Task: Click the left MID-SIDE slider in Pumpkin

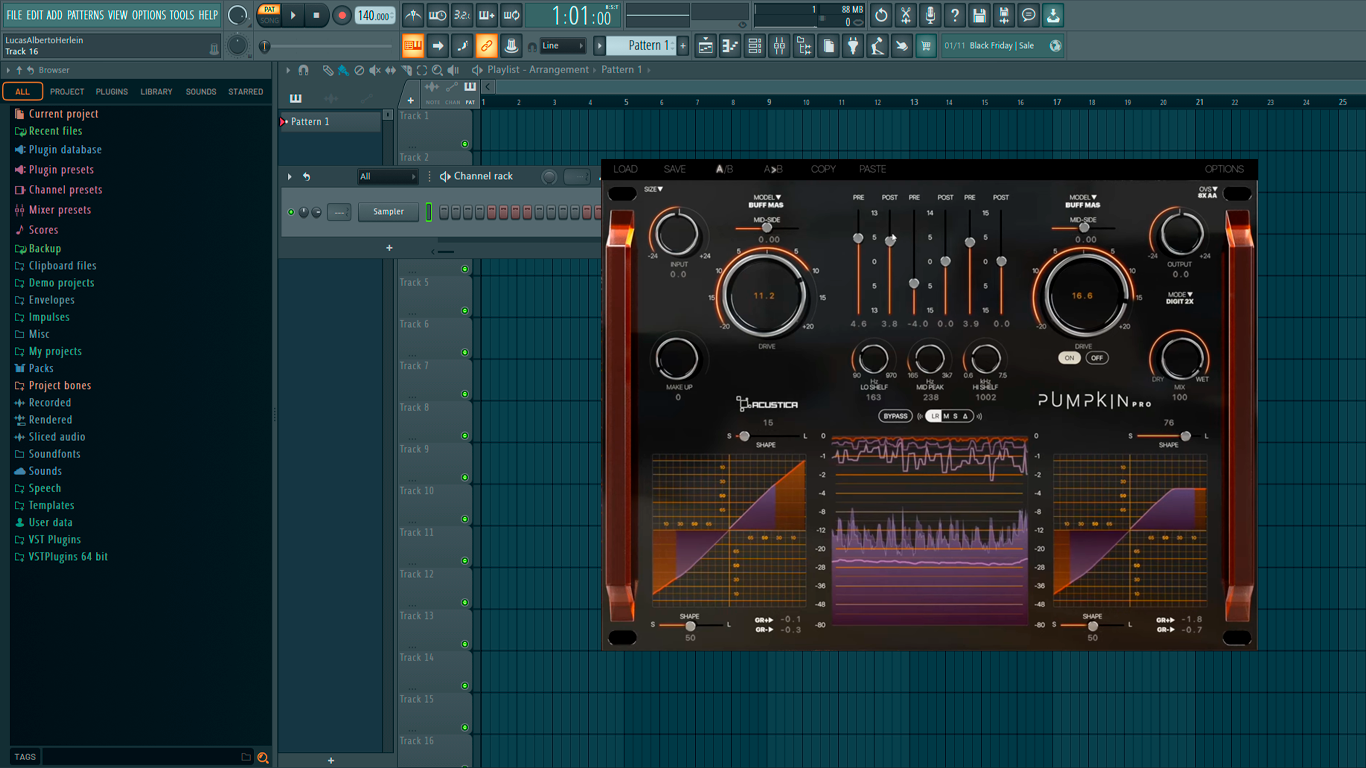Action: (x=767, y=228)
